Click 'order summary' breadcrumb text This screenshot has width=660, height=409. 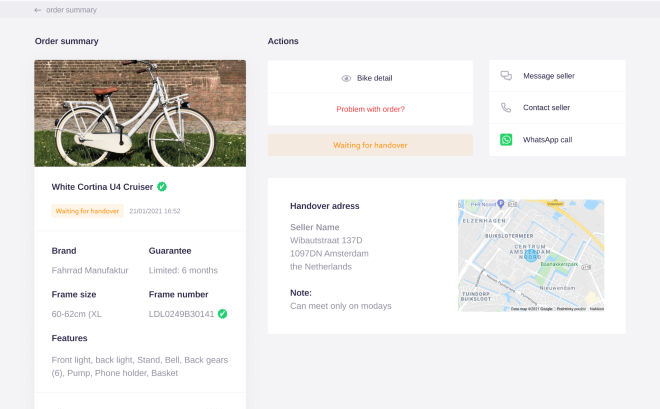(70, 10)
